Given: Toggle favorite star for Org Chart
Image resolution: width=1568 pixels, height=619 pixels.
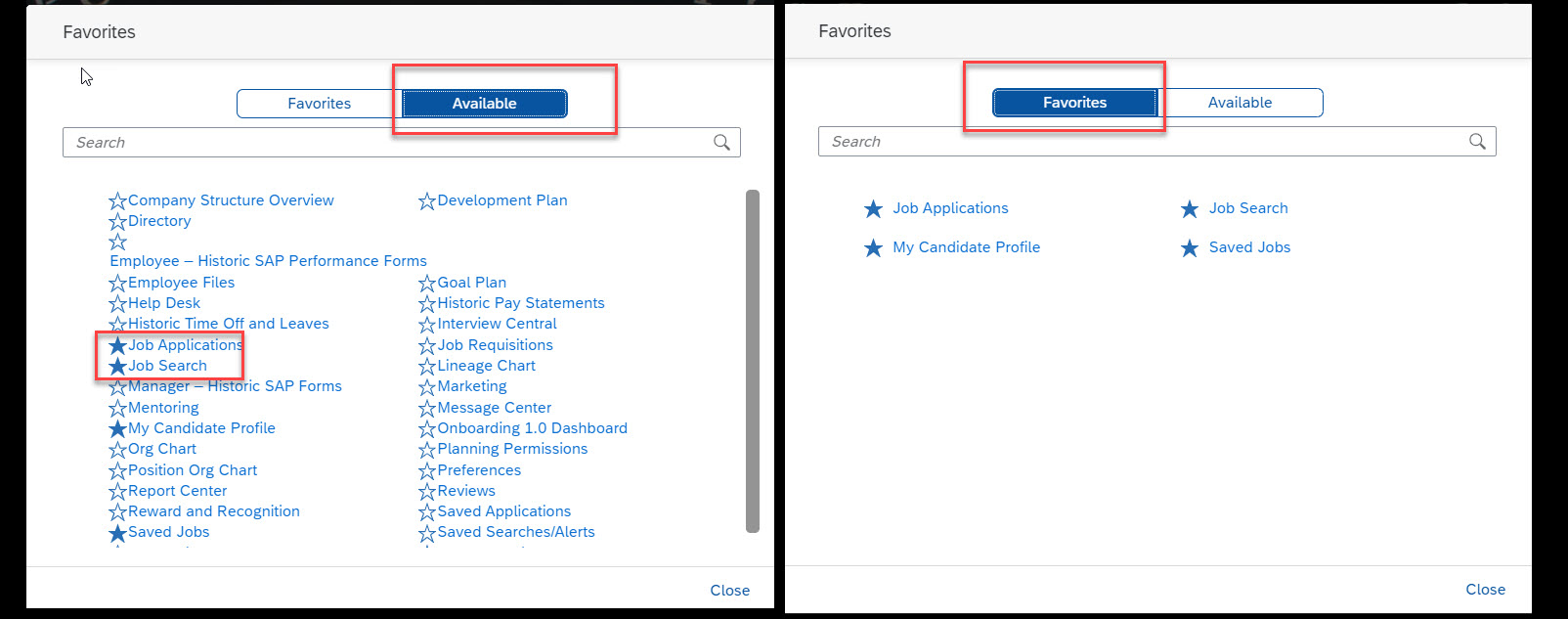Looking at the screenshot, I should (117, 450).
